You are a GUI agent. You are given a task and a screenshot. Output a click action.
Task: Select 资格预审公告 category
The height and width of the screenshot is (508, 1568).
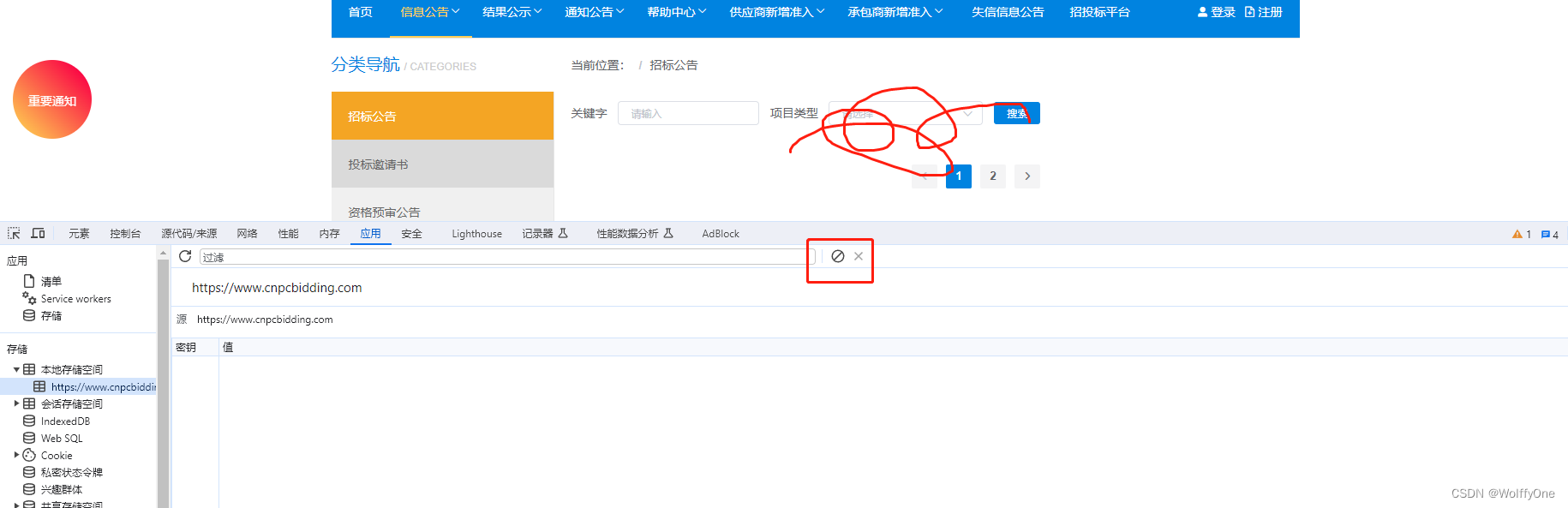[442, 205]
